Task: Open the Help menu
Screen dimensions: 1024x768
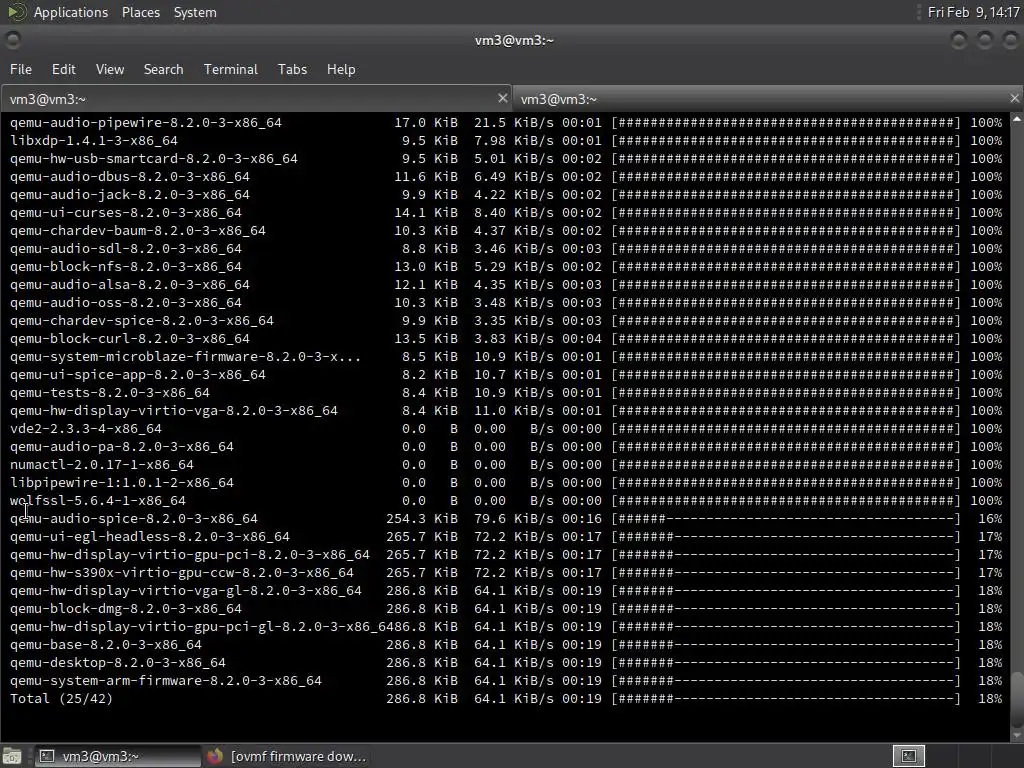Action: pos(341,69)
